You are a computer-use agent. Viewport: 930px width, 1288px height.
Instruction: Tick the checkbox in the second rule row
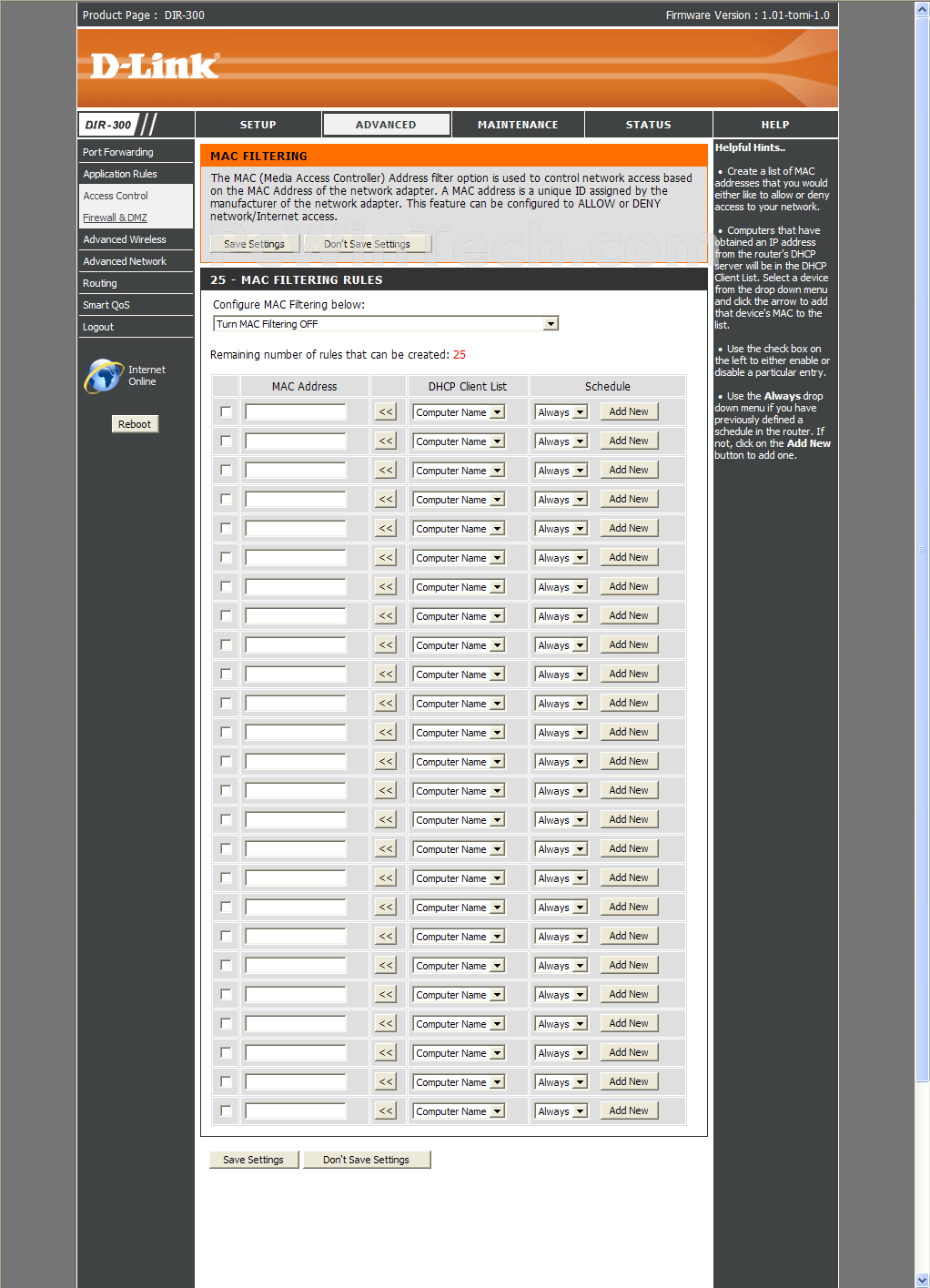[x=226, y=441]
